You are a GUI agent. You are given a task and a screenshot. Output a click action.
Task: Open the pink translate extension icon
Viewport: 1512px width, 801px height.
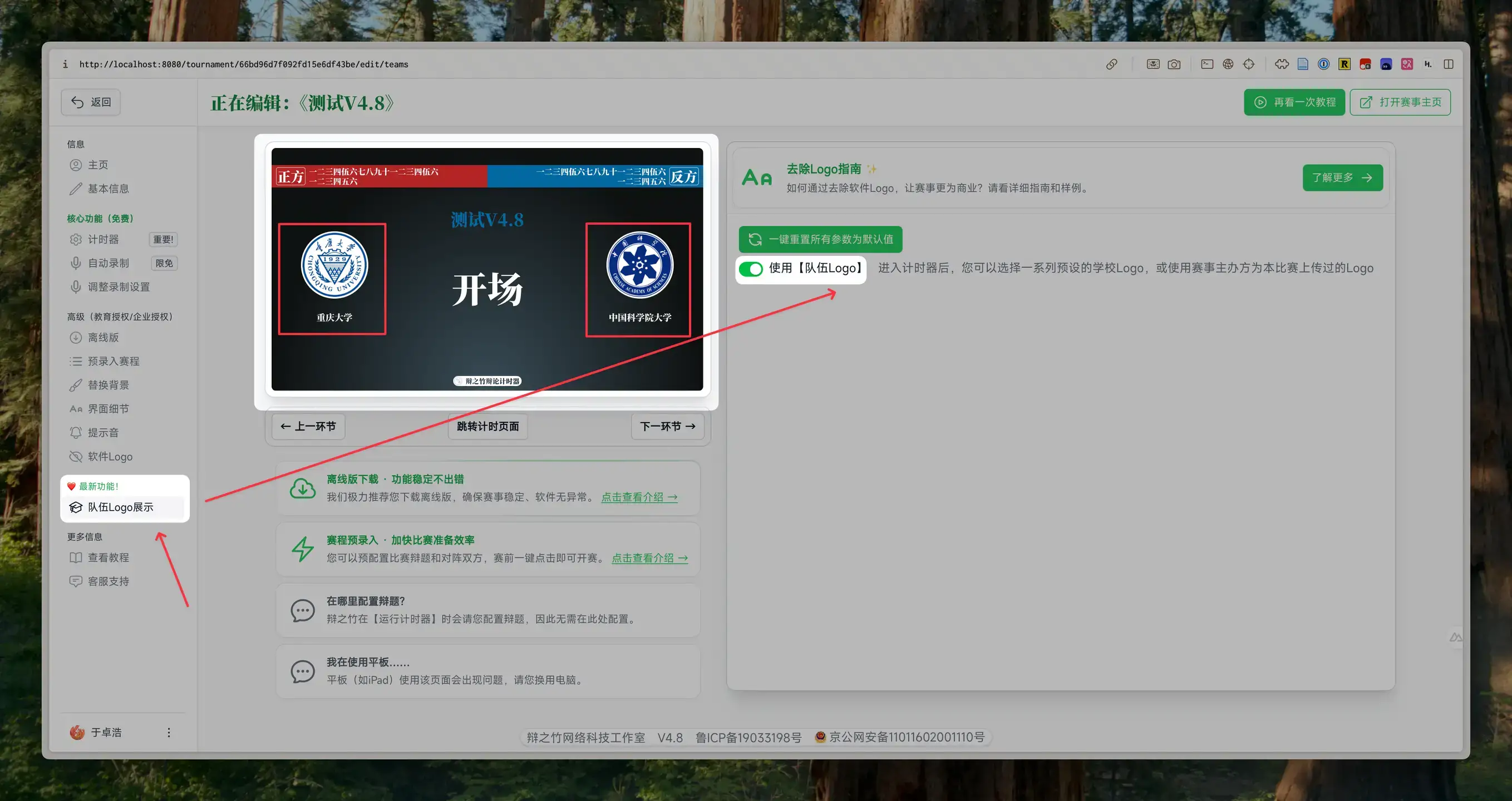point(1407,65)
